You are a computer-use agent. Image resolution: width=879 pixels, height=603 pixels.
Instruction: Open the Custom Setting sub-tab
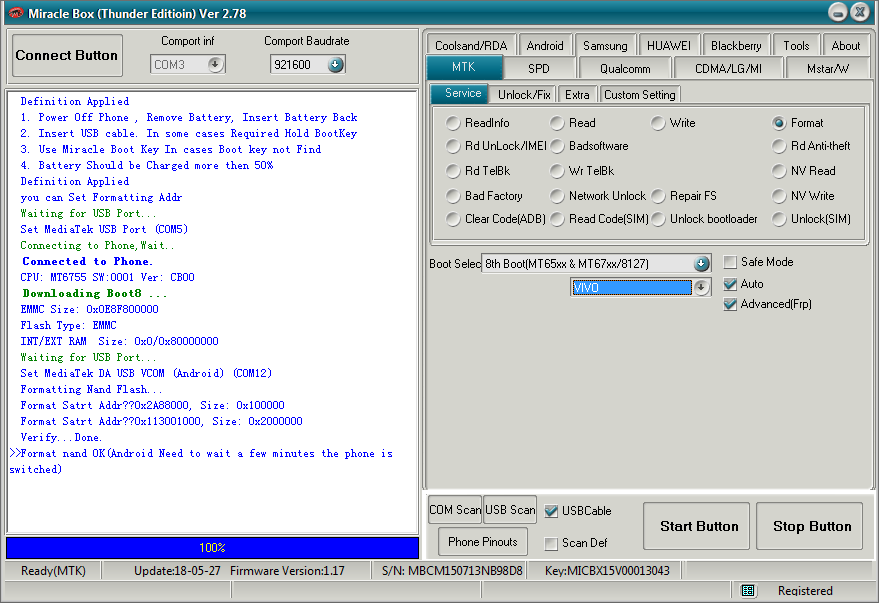point(640,95)
